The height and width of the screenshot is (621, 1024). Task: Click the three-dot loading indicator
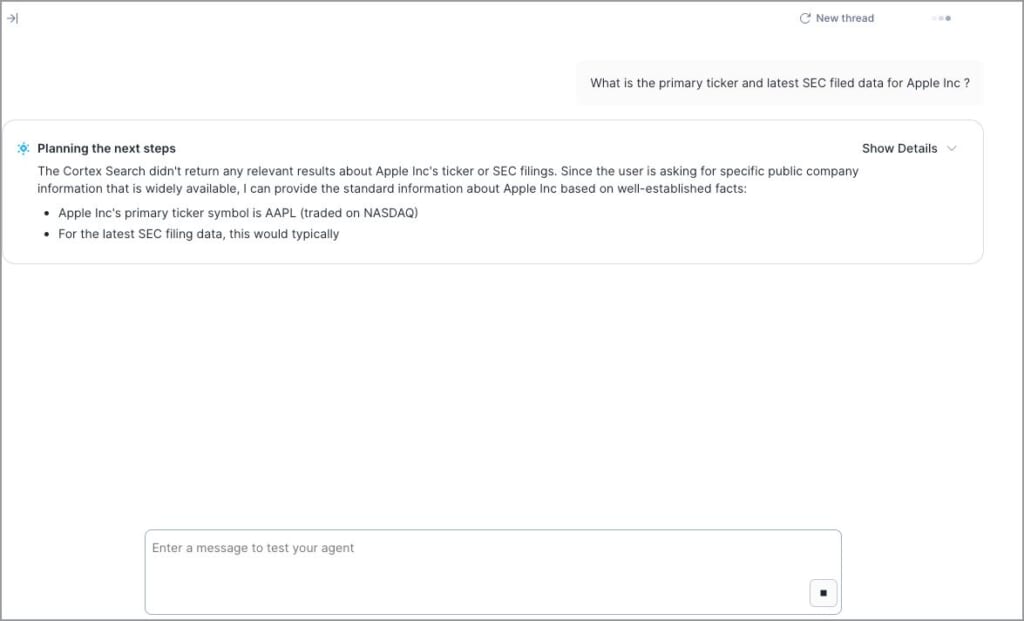pyautogui.click(x=941, y=18)
